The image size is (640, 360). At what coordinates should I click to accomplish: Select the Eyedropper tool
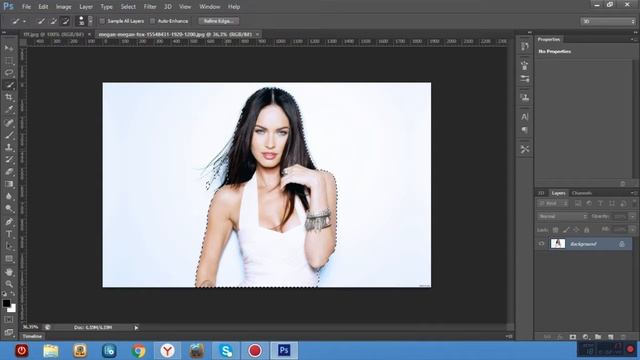coord(9,110)
